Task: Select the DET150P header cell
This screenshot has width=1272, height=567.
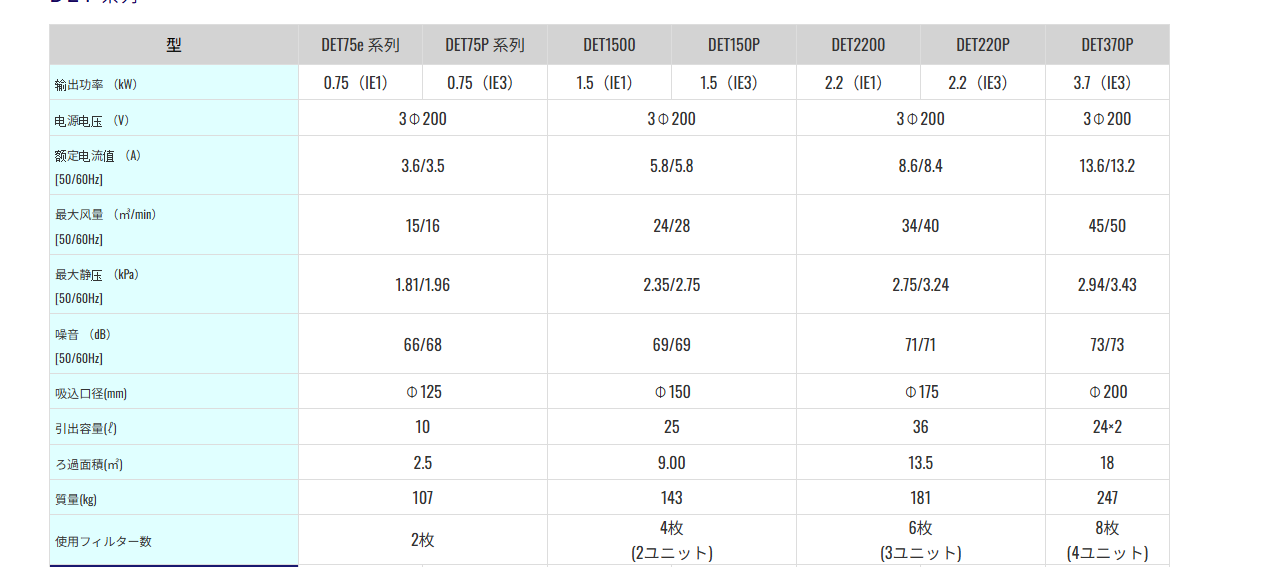Action: tap(734, 45)
